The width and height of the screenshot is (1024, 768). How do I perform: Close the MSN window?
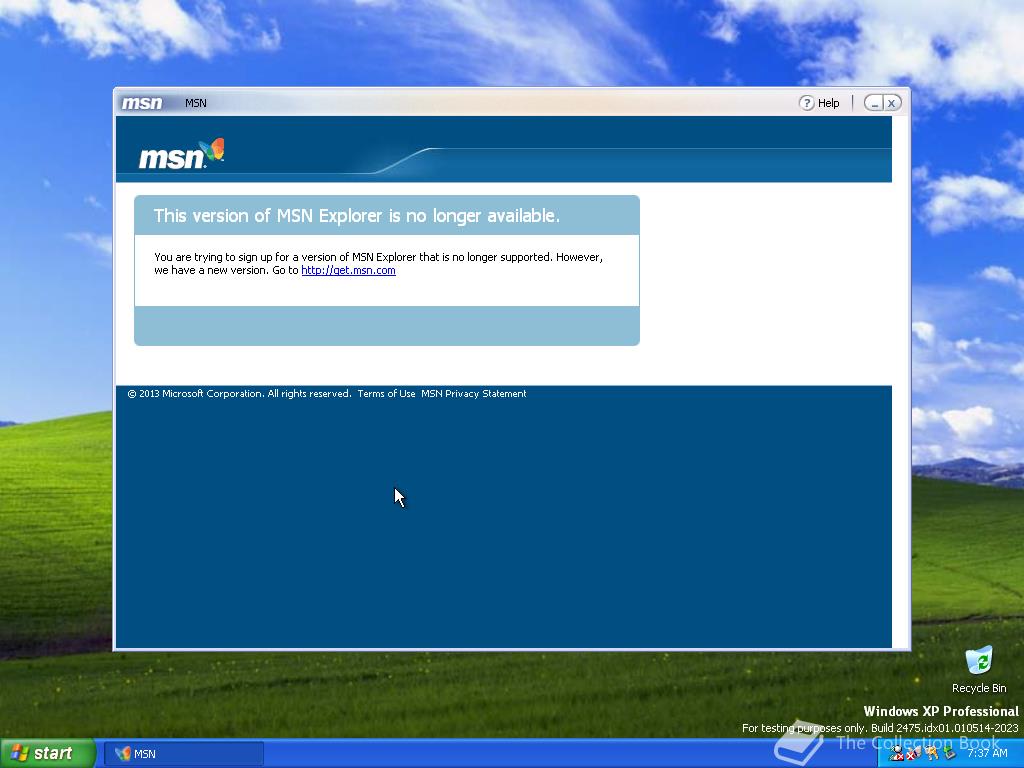point(892,103)
